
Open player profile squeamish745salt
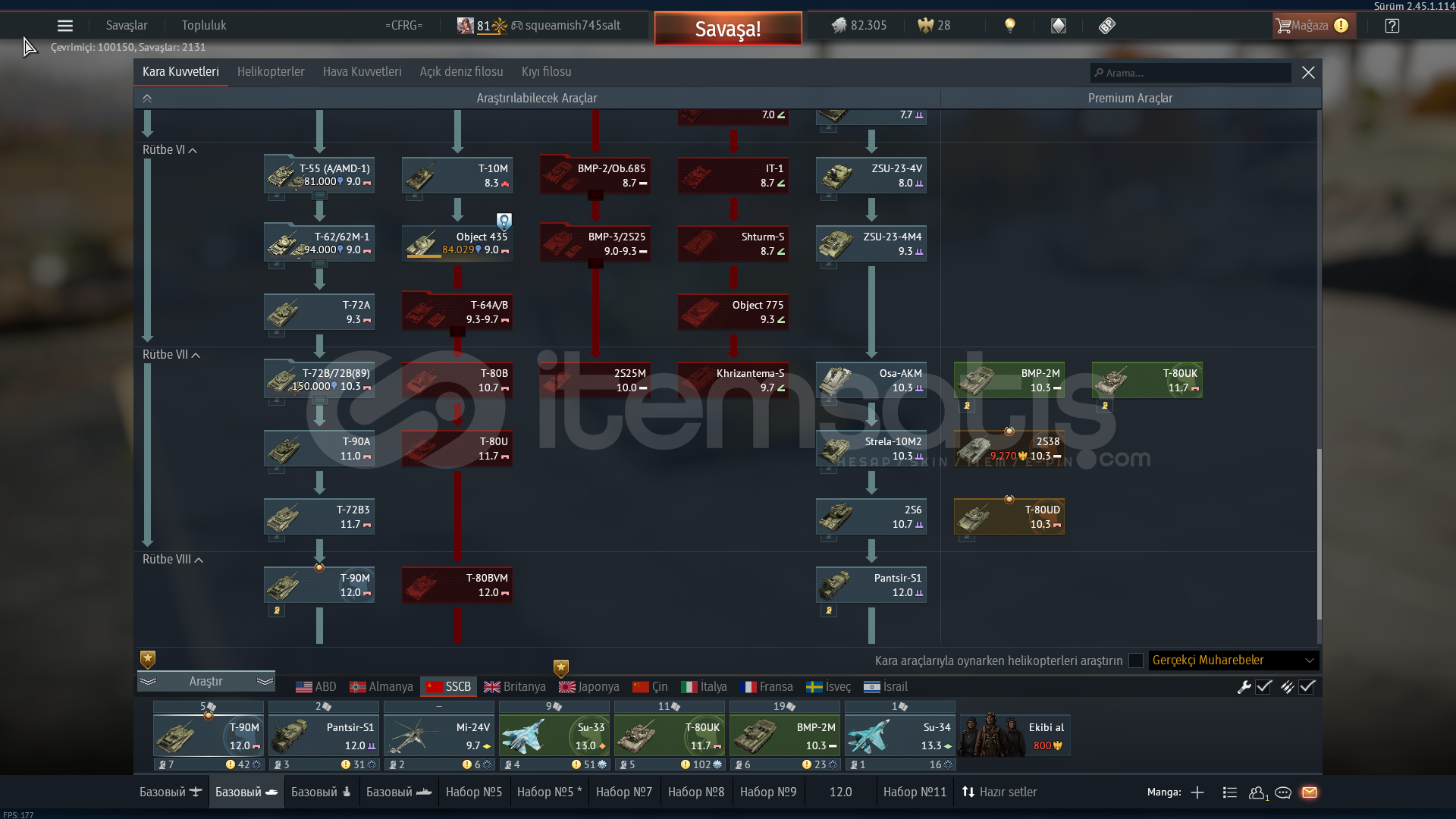(x=573, y=26)
